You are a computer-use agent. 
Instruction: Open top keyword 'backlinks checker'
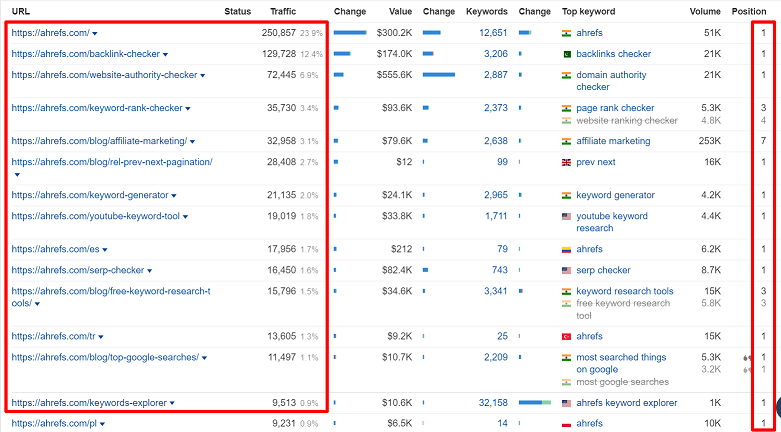pyautogui.click(x=614, y=54)
